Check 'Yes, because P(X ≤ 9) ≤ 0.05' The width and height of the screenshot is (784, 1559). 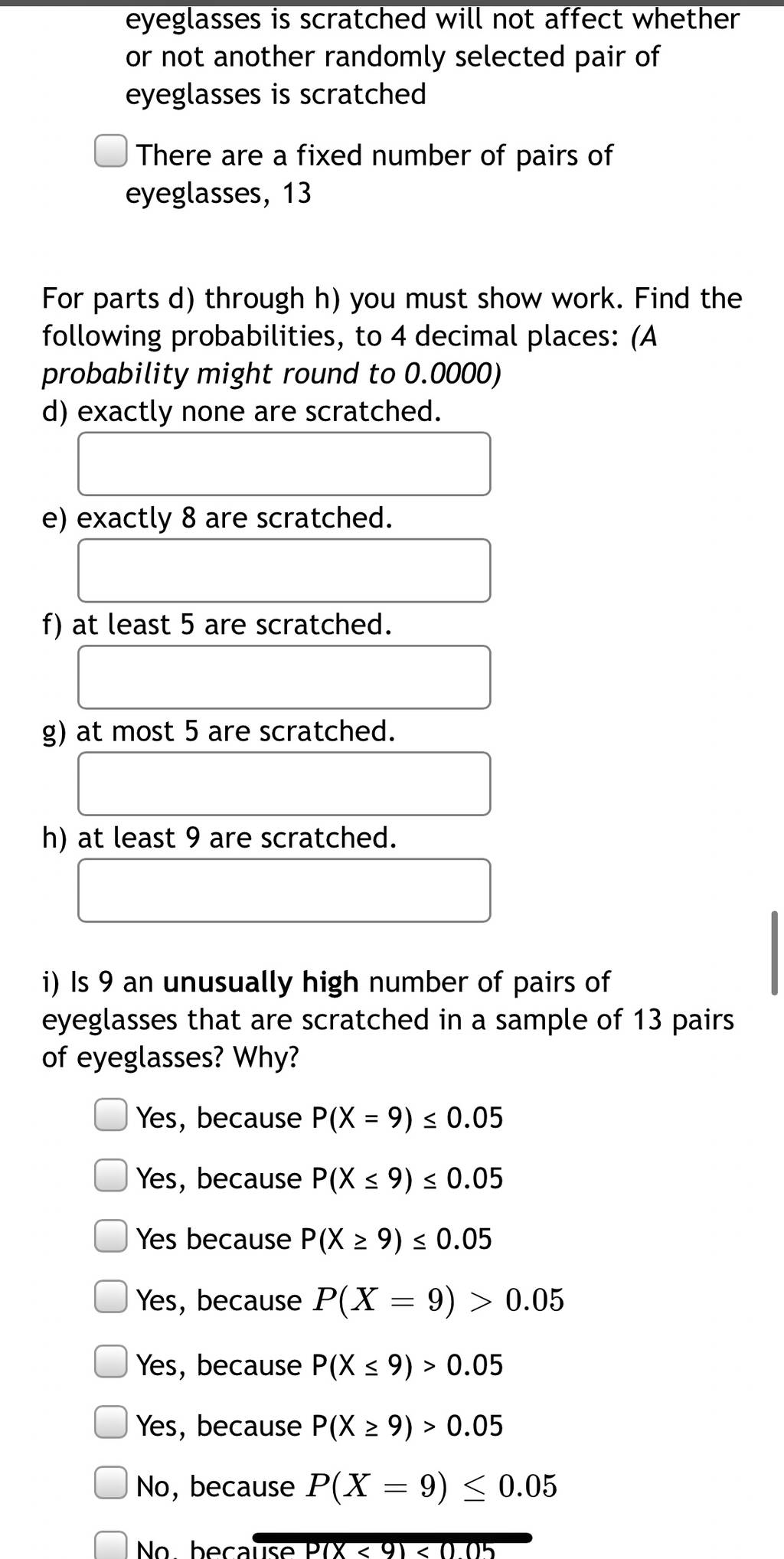pyautogui.click(x=111, y=1175)
